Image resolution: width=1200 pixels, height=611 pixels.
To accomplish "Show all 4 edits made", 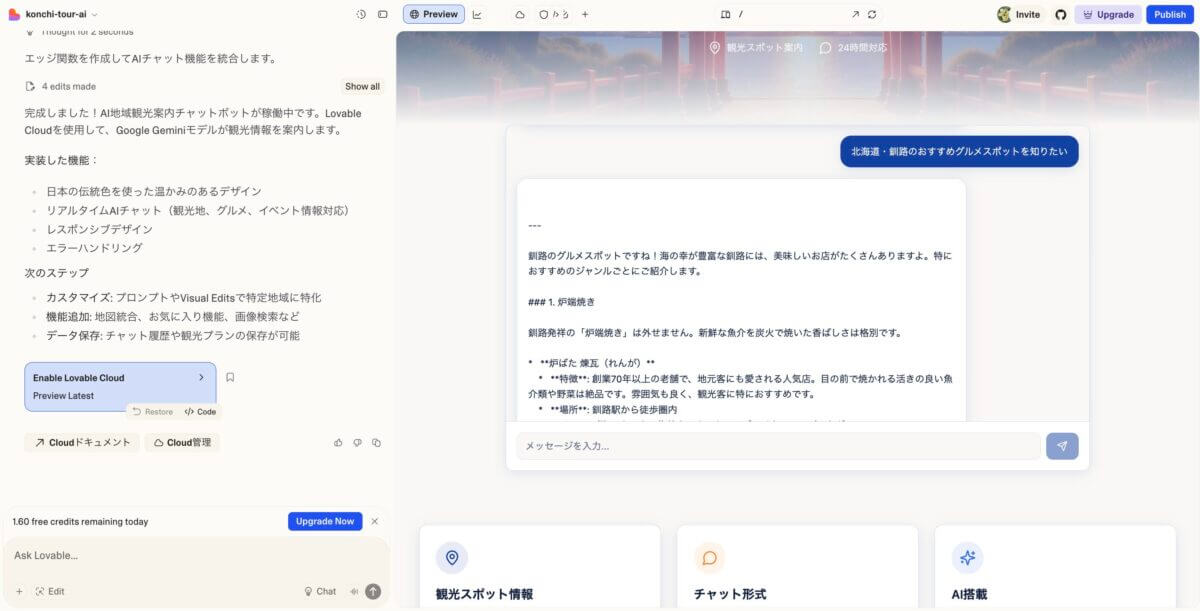I will [362, 86].
